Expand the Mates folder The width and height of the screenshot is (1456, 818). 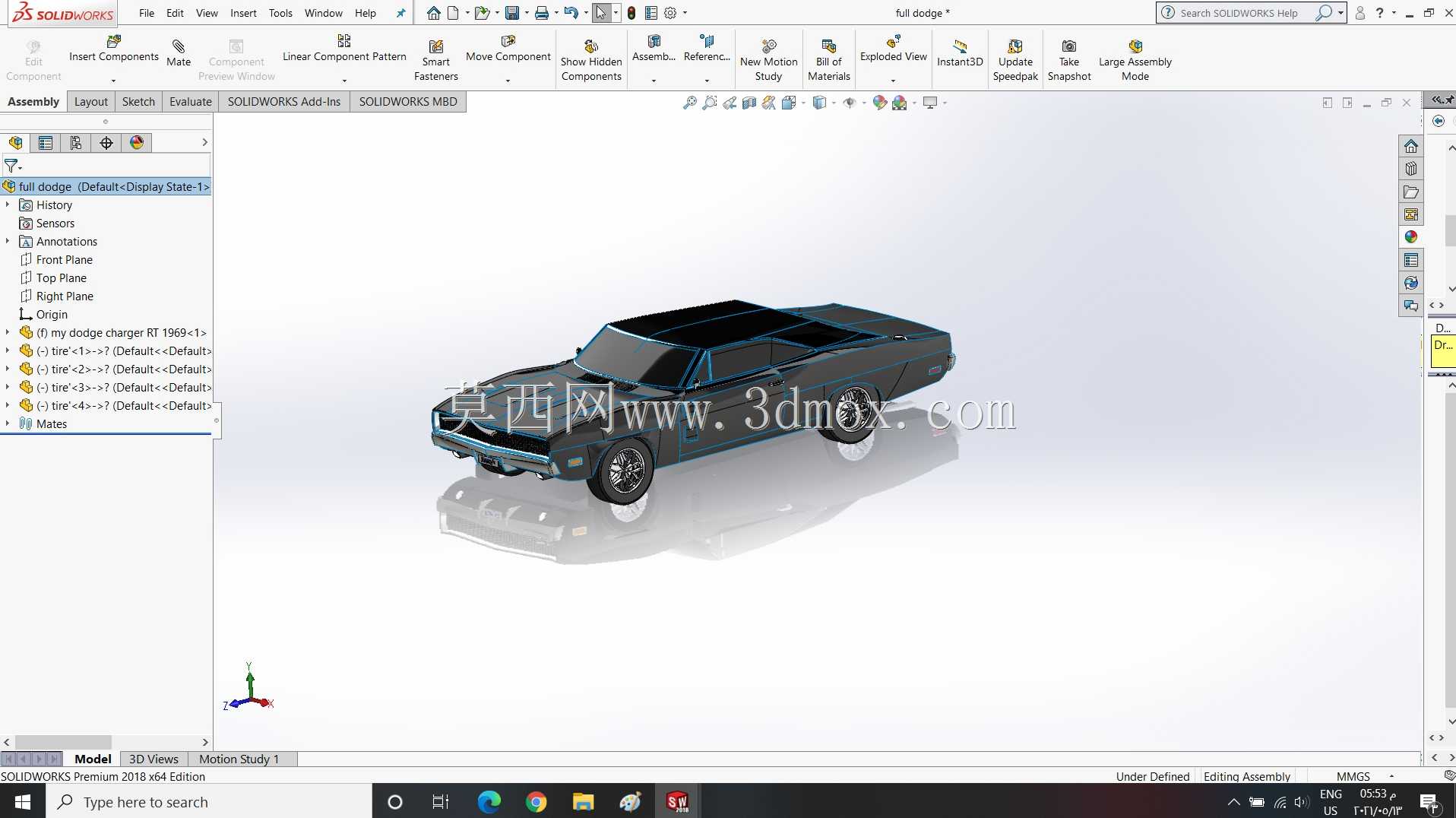pyautogui.click(x=8, y=423)
